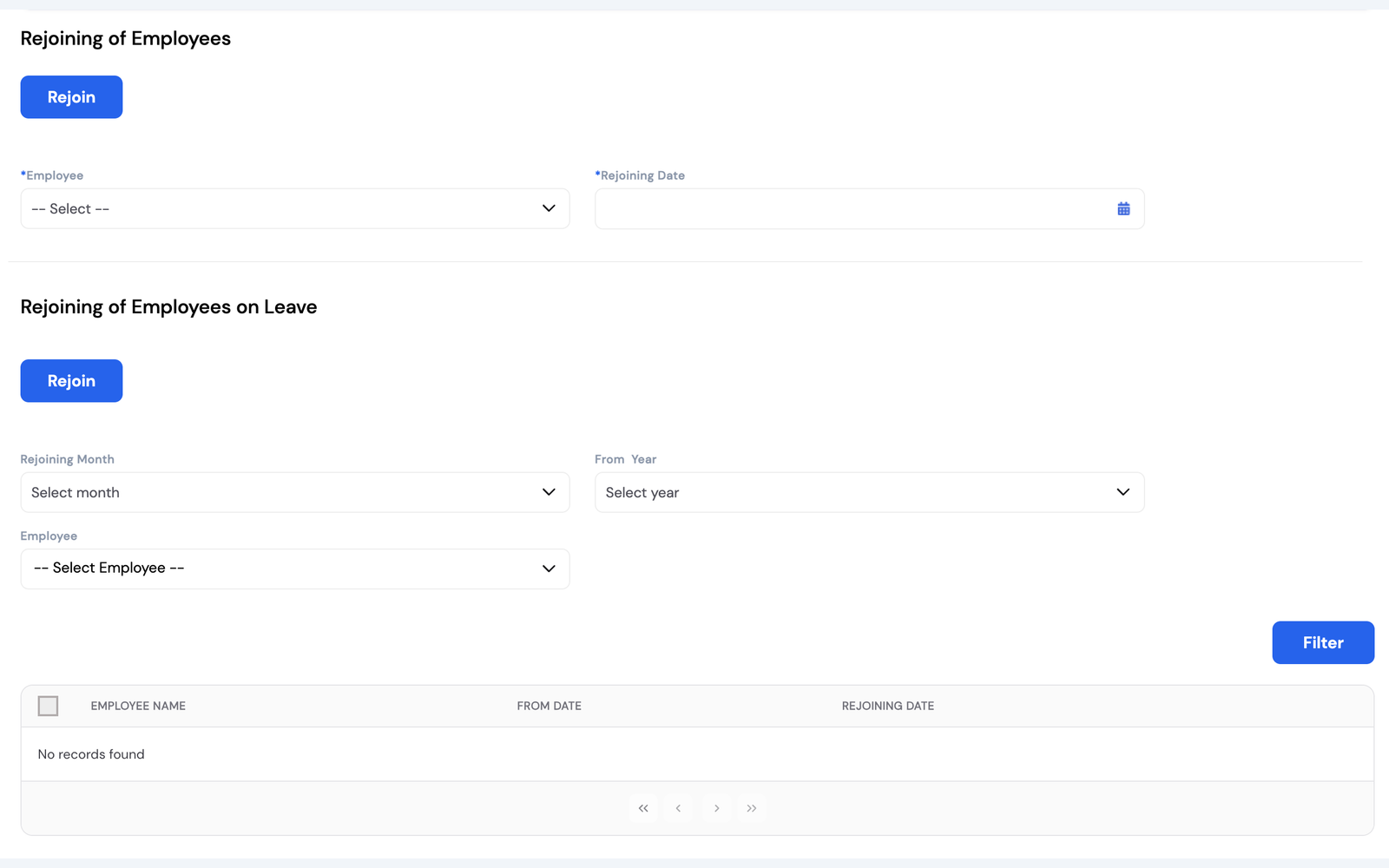The image size is (1389, 868).
Task: Click the 'Rejoining Month' field label
Action: (67, 459)
